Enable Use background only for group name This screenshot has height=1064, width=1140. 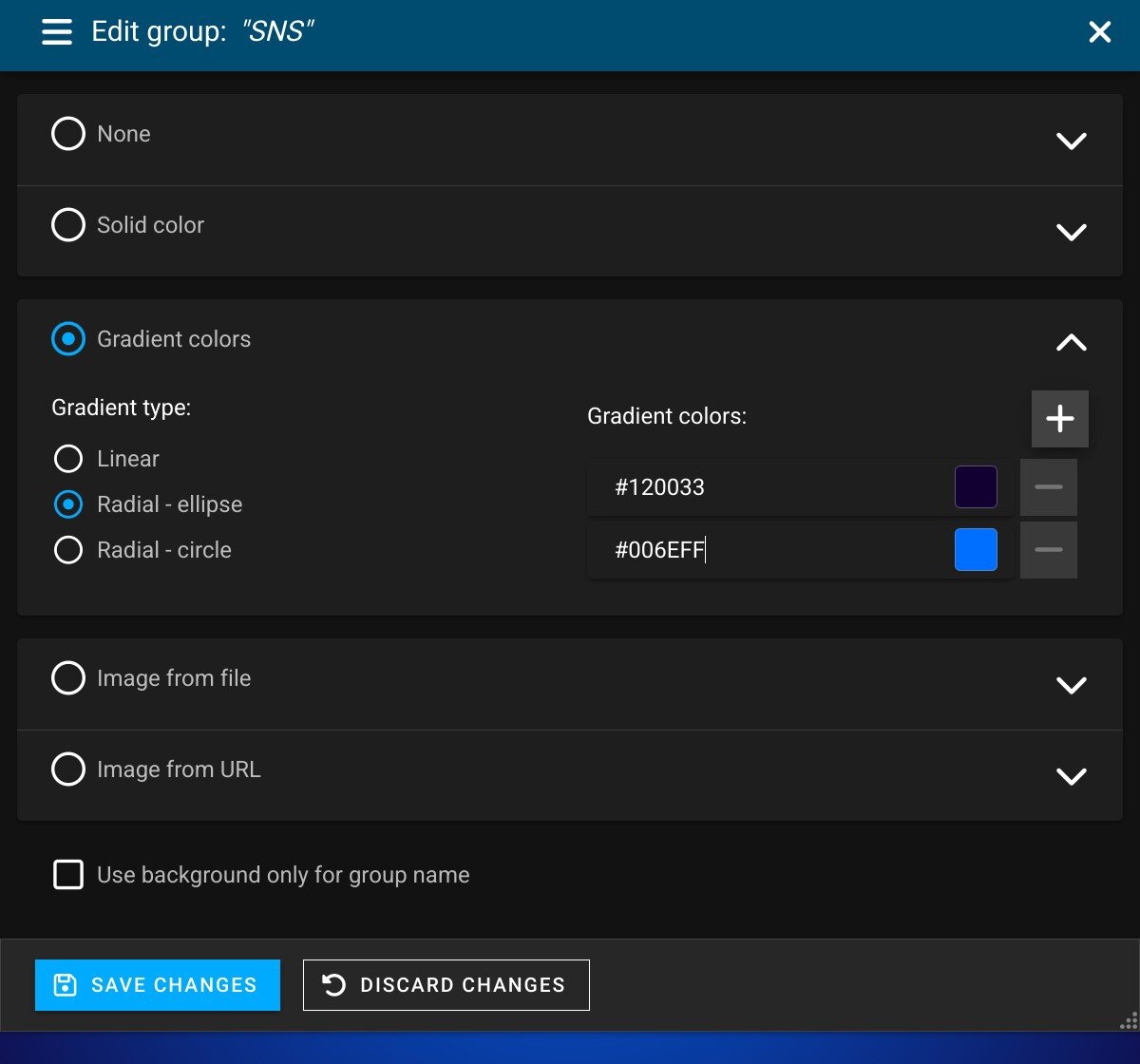tap(68, 875)
